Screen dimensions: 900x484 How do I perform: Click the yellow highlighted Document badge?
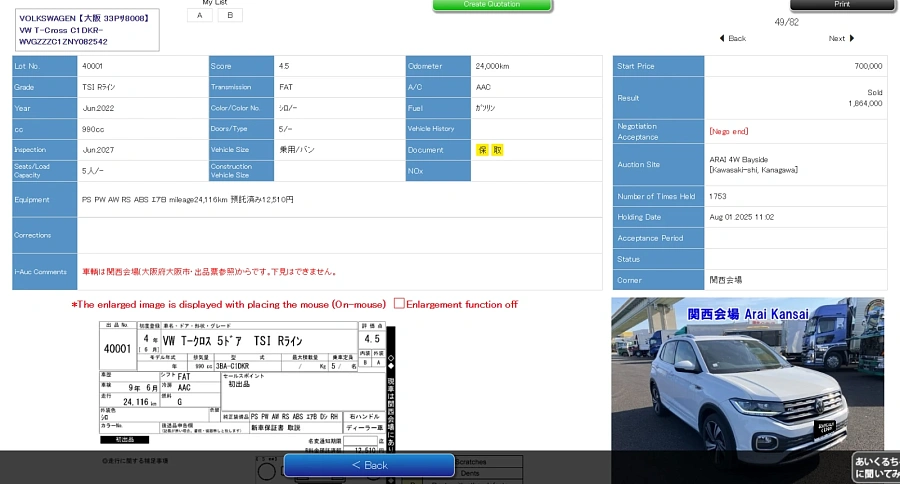click(490, 150)
